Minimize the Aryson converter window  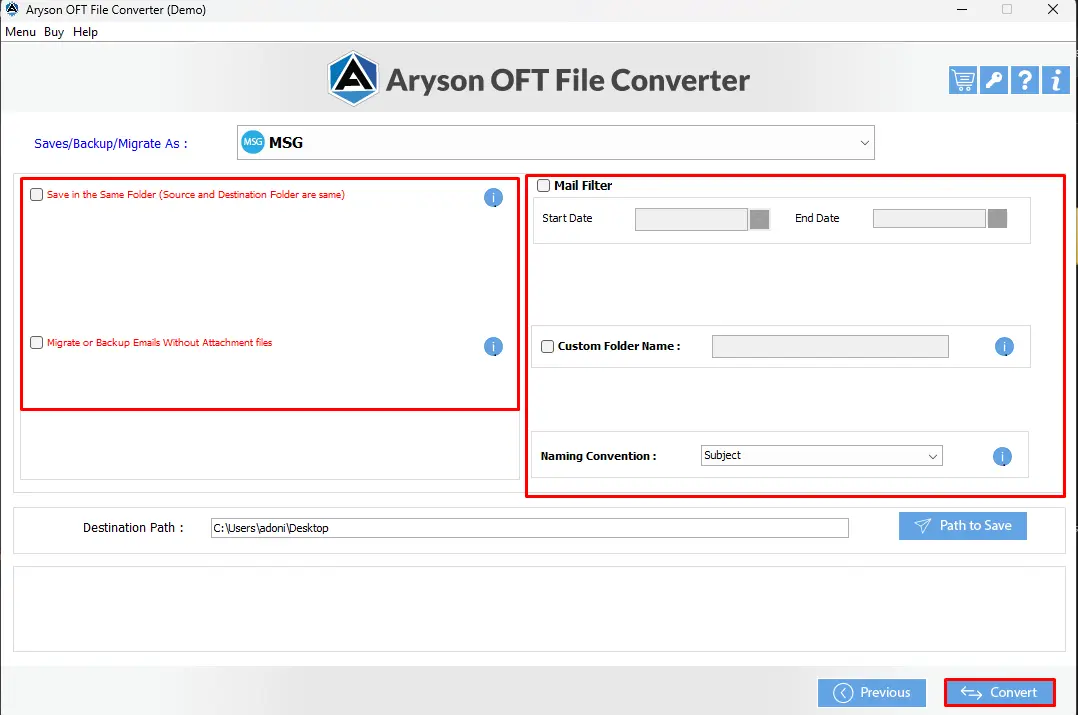962,10
